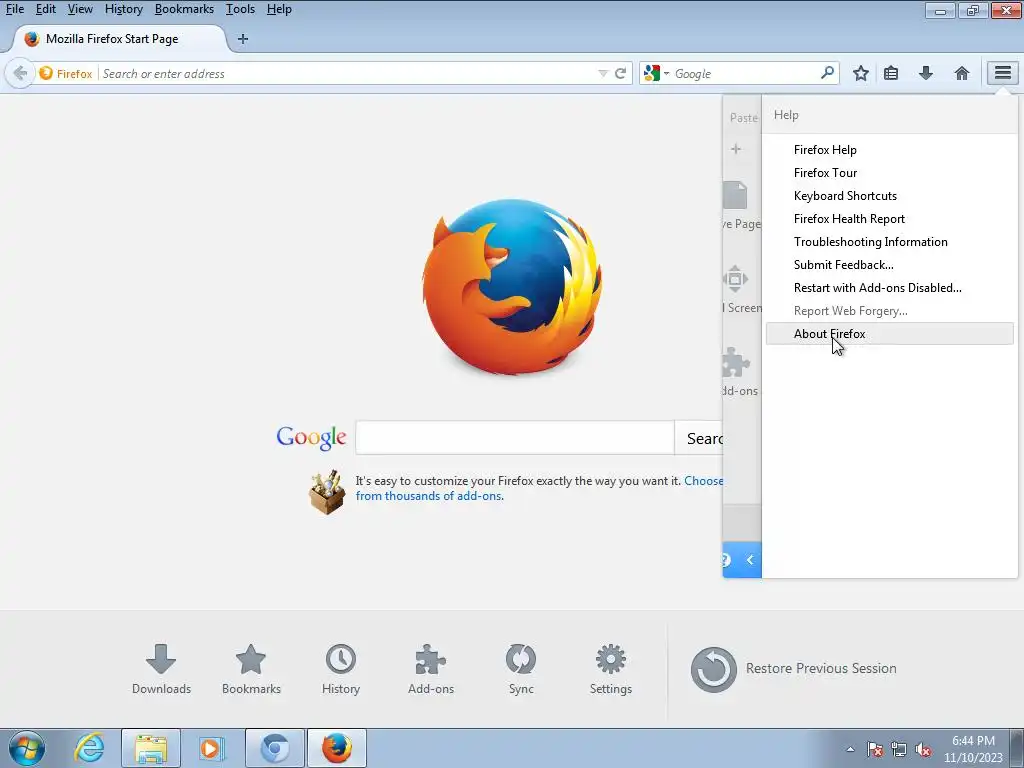Viewport: 1024px width, 768px height.
Task: Follow the 'from thousands of add-ons' link
Action: 429,496
